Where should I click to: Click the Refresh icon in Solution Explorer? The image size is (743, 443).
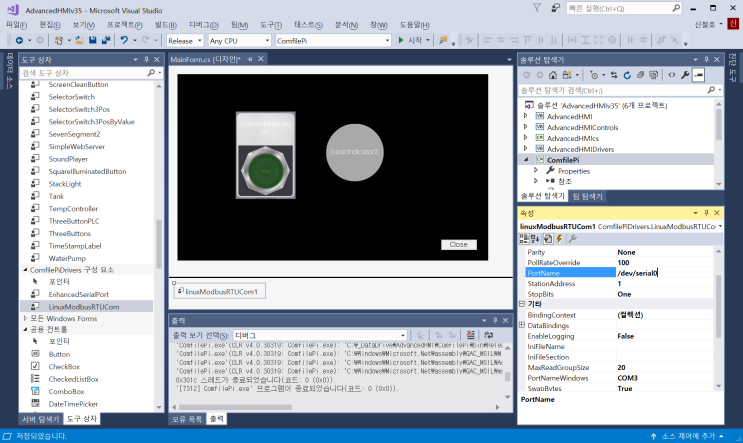tap(628, 75)
